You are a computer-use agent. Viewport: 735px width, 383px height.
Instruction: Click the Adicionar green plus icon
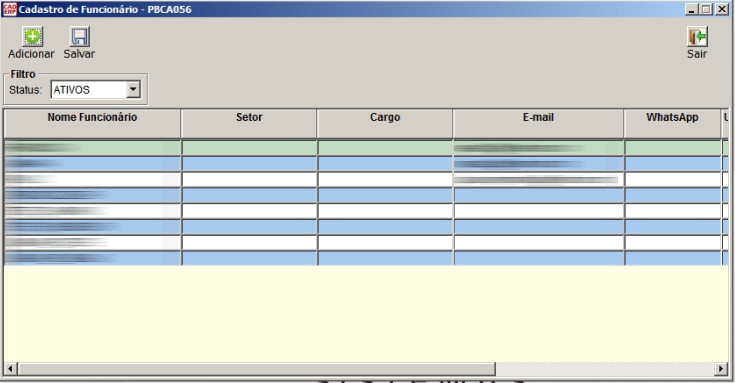point(33,37)
